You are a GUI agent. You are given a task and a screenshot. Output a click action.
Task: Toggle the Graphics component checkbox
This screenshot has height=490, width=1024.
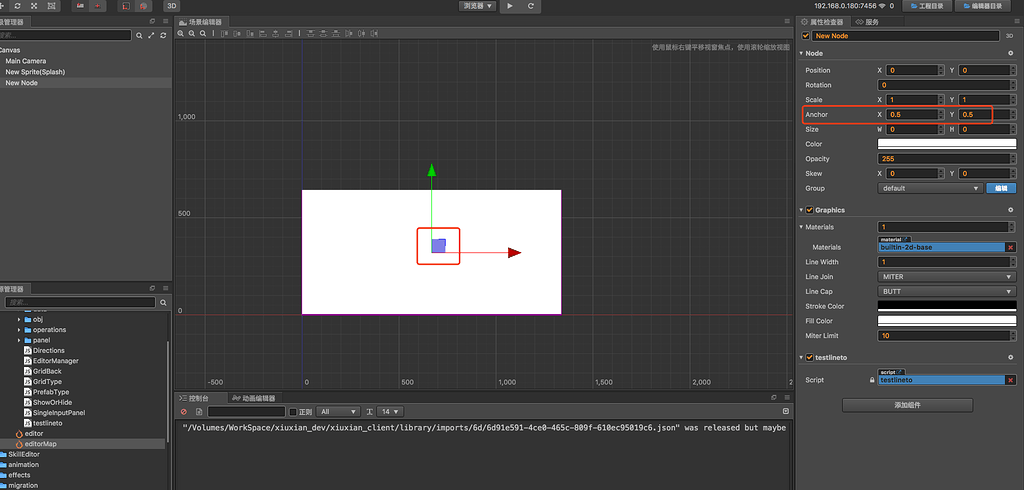810,210
